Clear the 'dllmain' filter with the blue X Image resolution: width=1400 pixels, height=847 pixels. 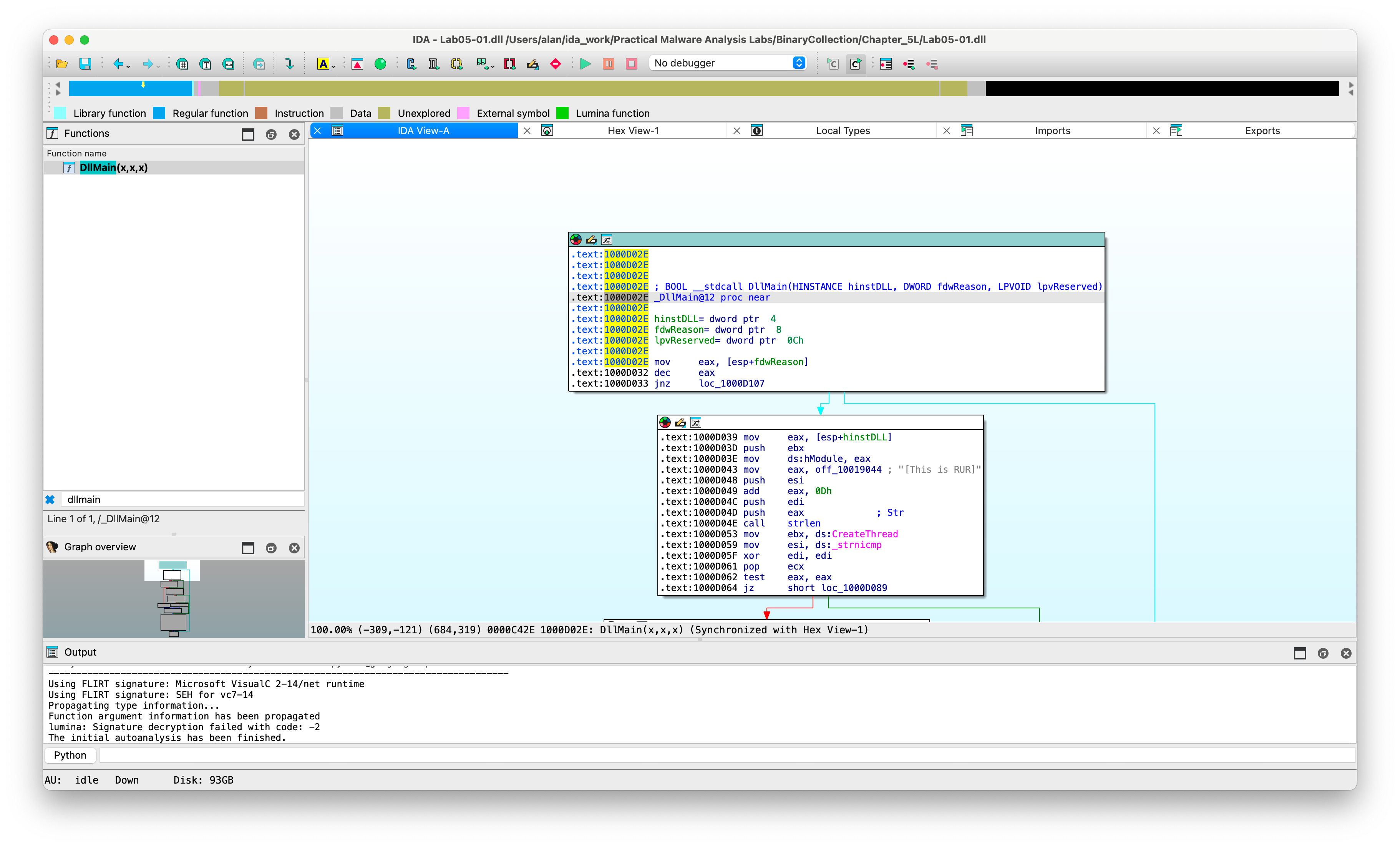(50, 500)
